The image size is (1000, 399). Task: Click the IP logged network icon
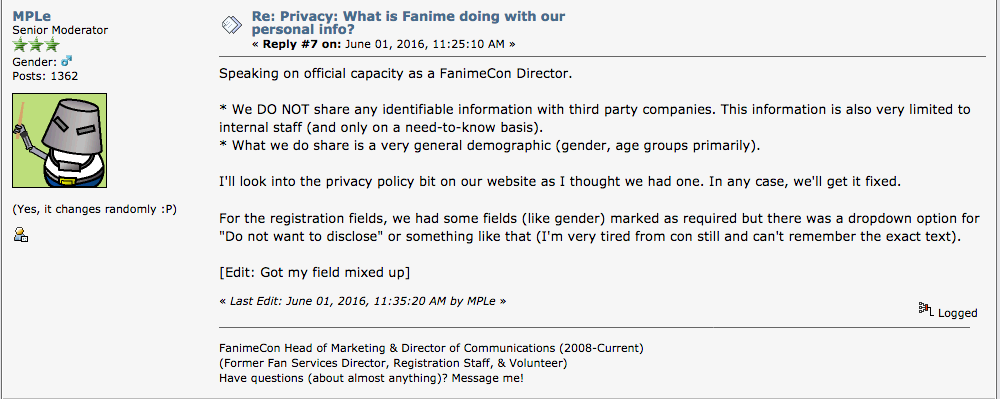926,309
